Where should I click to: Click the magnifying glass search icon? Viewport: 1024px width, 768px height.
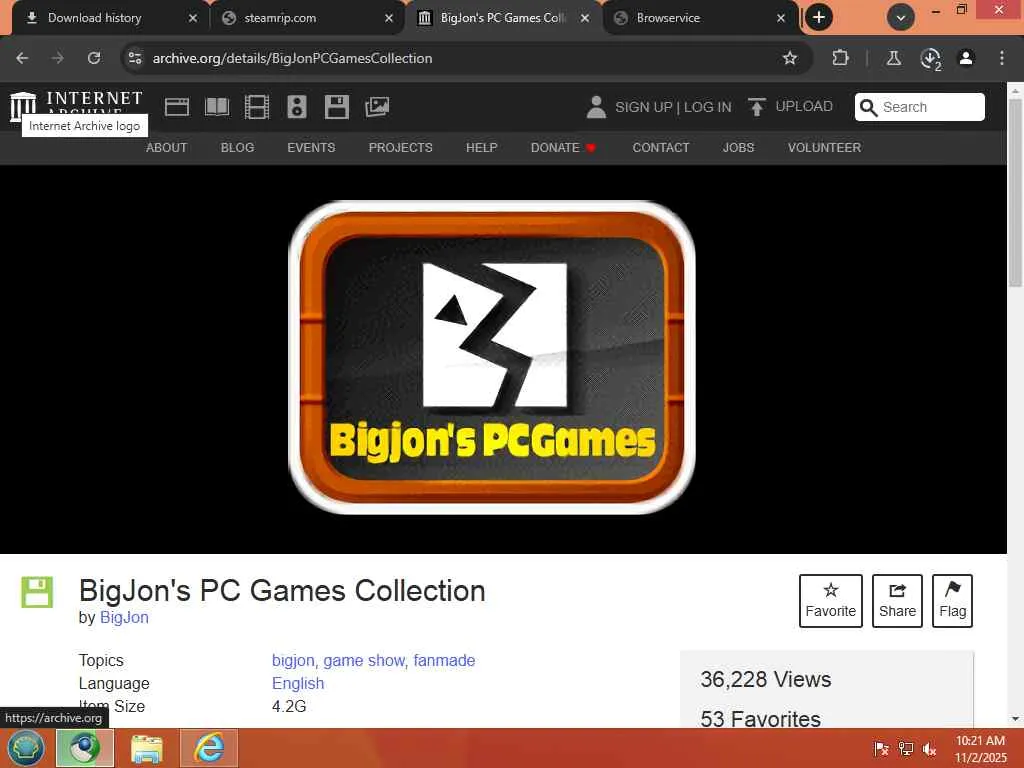point(868,107)
